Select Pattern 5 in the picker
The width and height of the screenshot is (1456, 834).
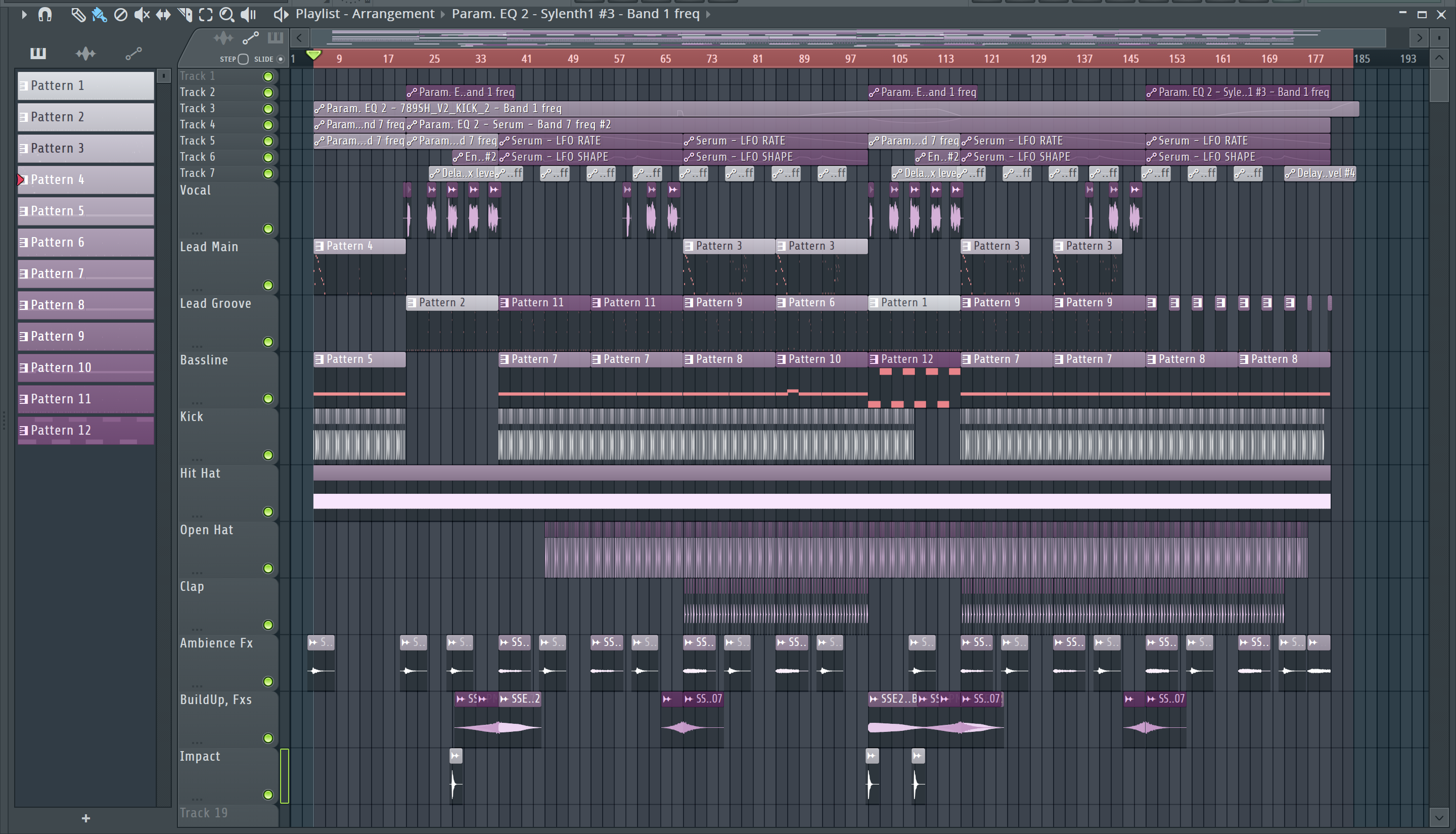(x=86, y=211)
